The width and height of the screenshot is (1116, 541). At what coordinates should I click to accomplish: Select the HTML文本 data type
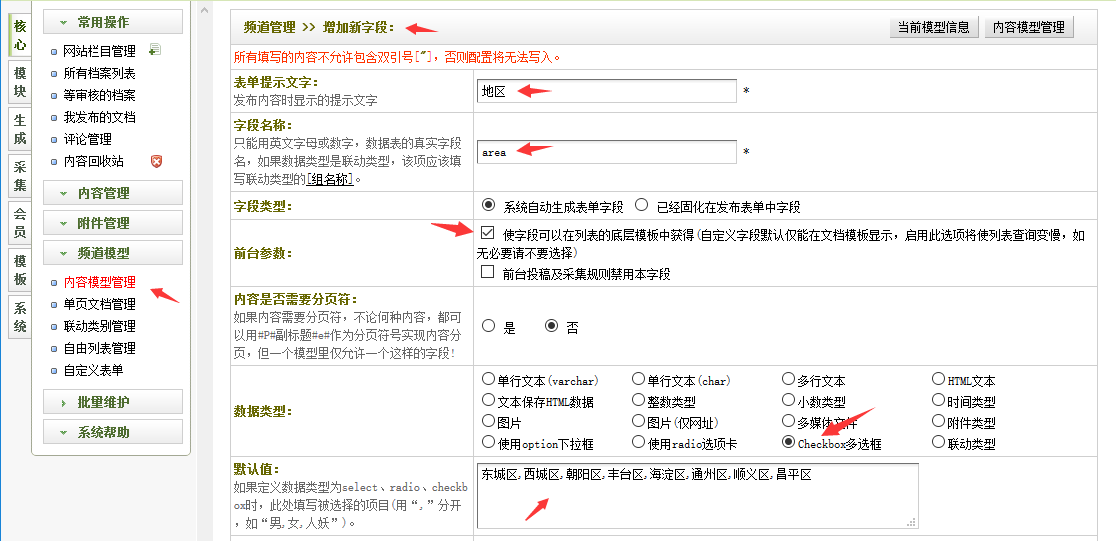click(x=938, y=380)
